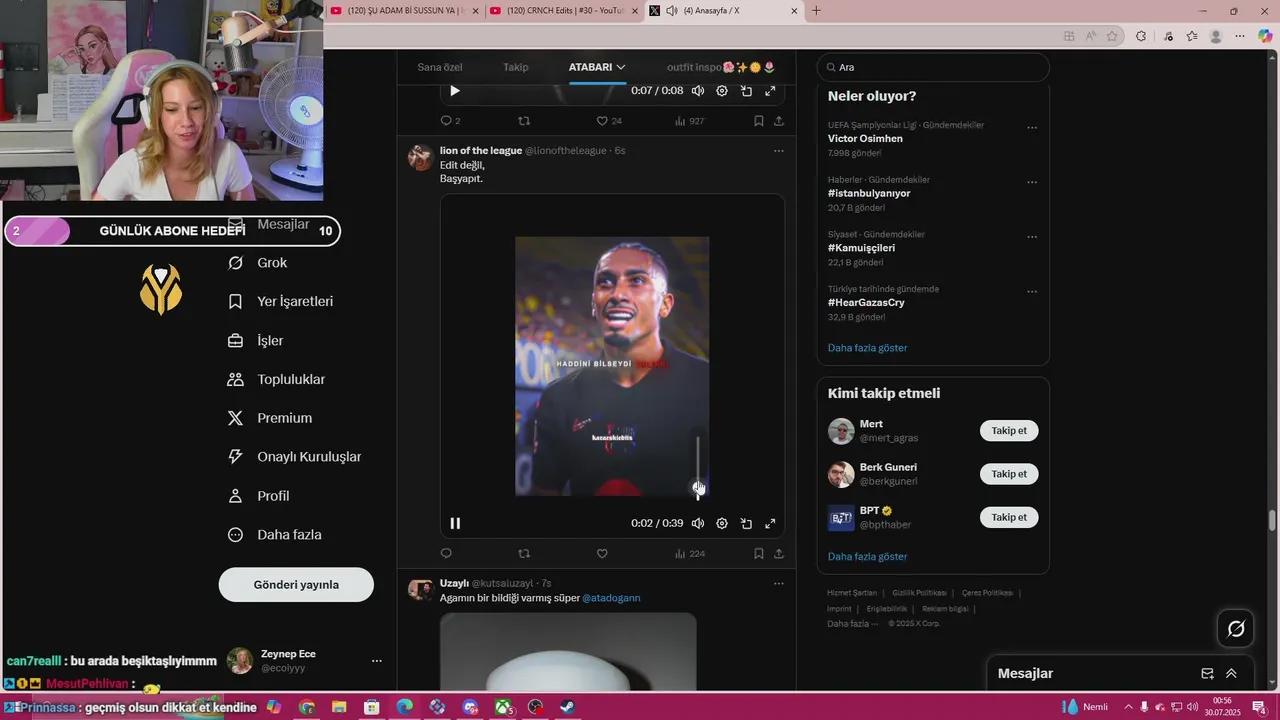Viewport: 1280px width, 720px height.
Task: Mute volume on the 0:07 video
Action: coord(698,91)
